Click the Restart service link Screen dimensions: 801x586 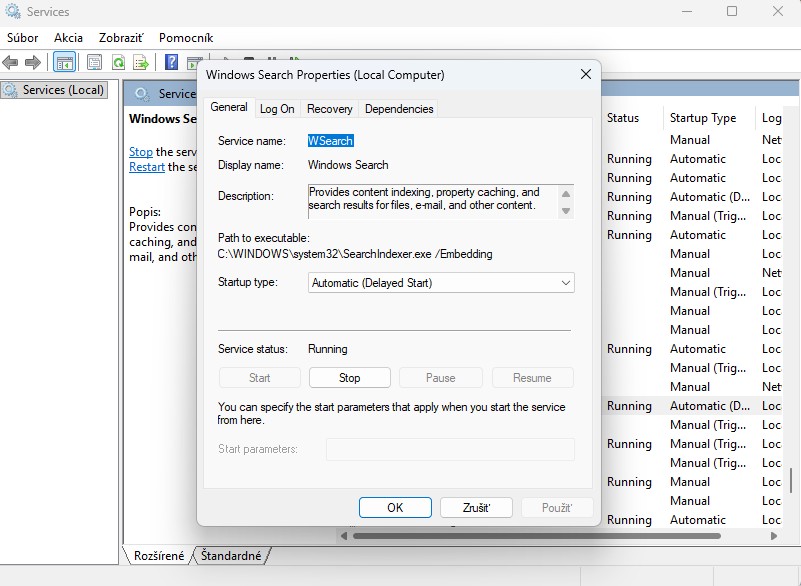coord(146,167)
